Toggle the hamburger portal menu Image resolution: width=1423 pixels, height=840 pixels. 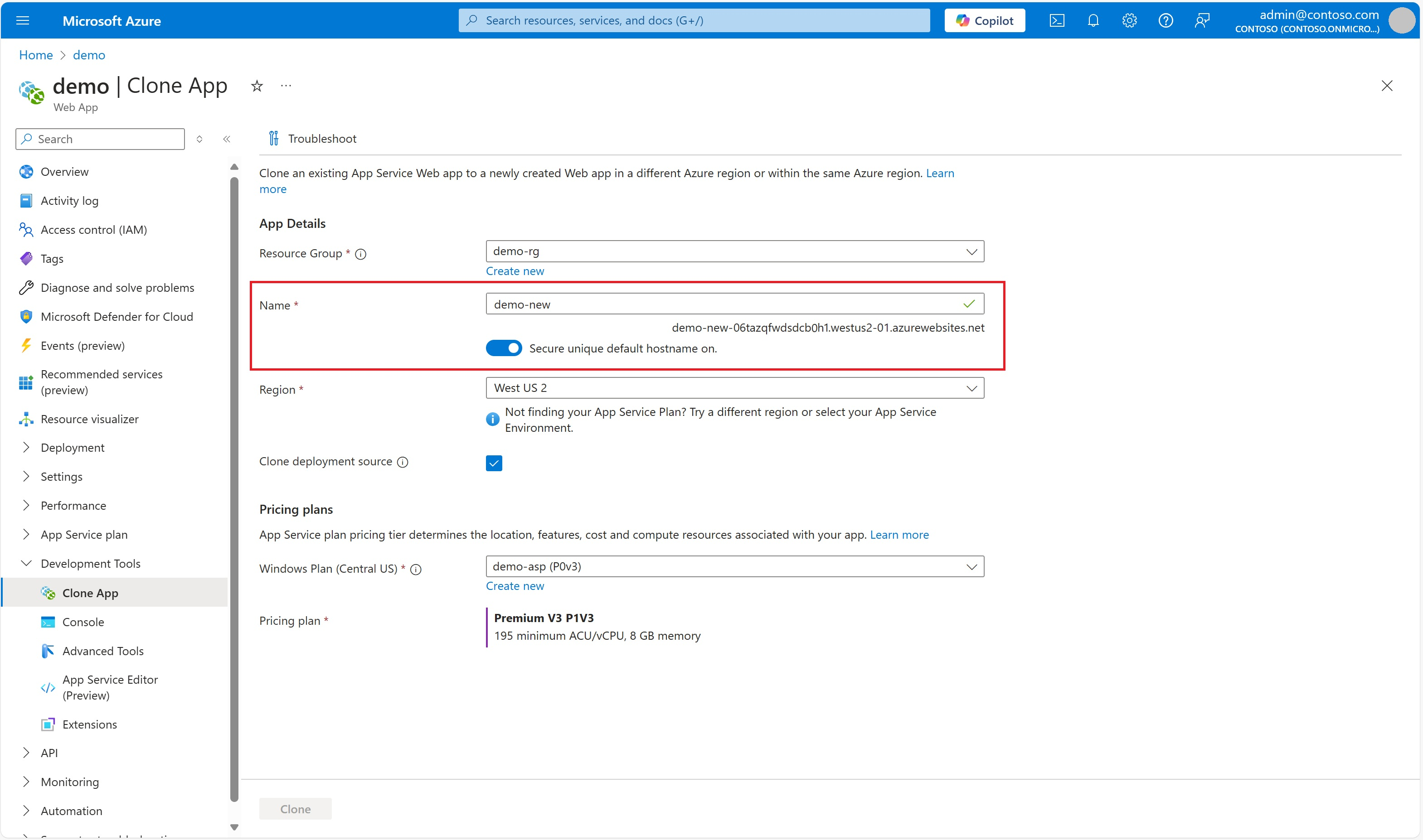pos(23,20)
